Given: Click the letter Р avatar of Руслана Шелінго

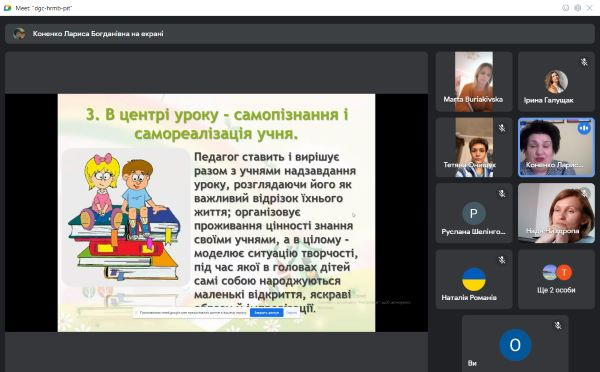Looking at the screenshot, I should click(x=474, y=213).
